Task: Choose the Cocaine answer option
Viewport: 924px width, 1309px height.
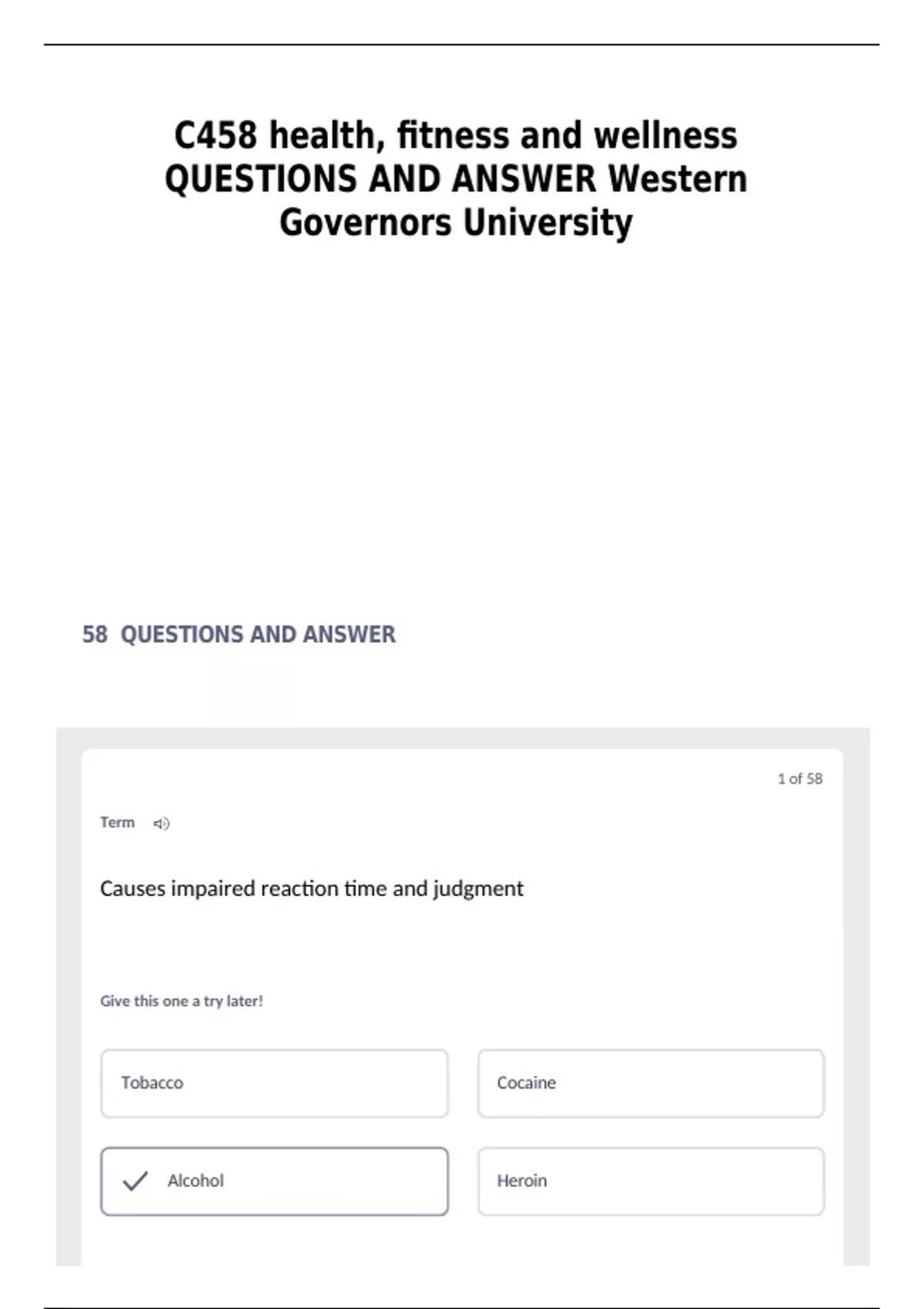Action: (651, 1083)
